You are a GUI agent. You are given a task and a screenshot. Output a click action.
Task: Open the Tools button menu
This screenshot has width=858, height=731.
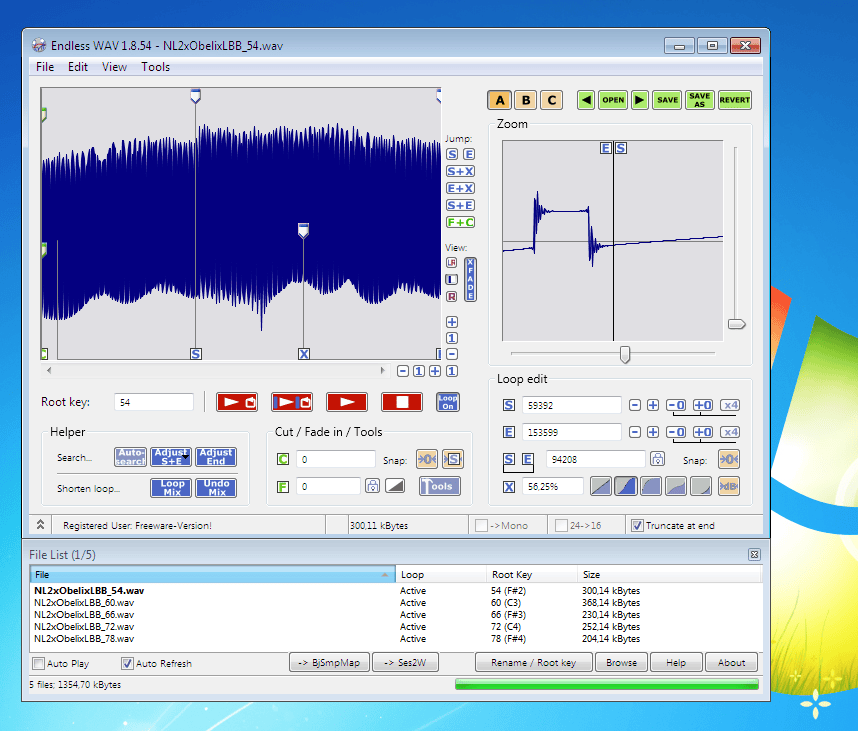point(440,486)
